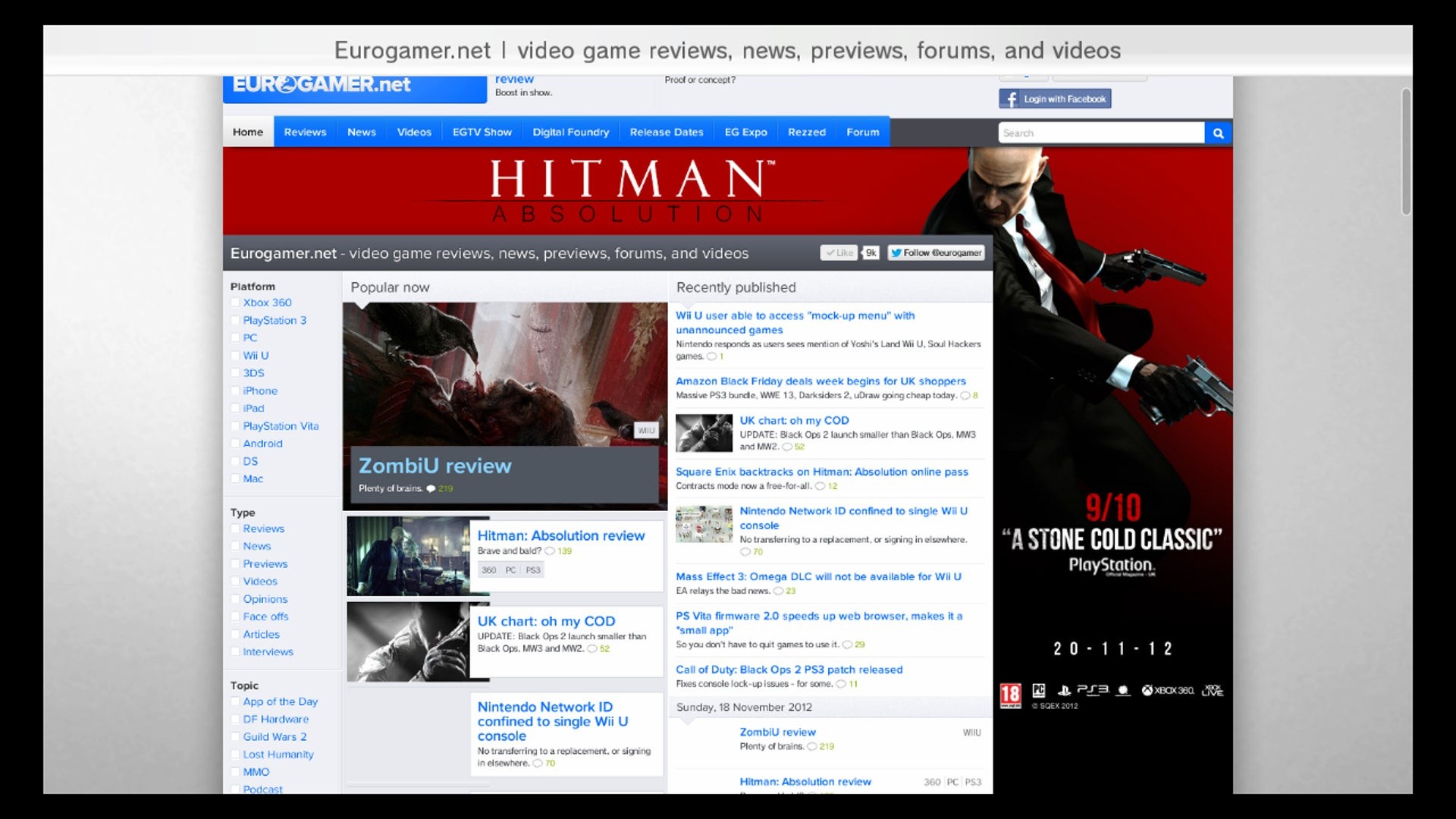Click the Facebook Like button
The height and width of the screenshot is (819, 1456).
click(839, 253)
